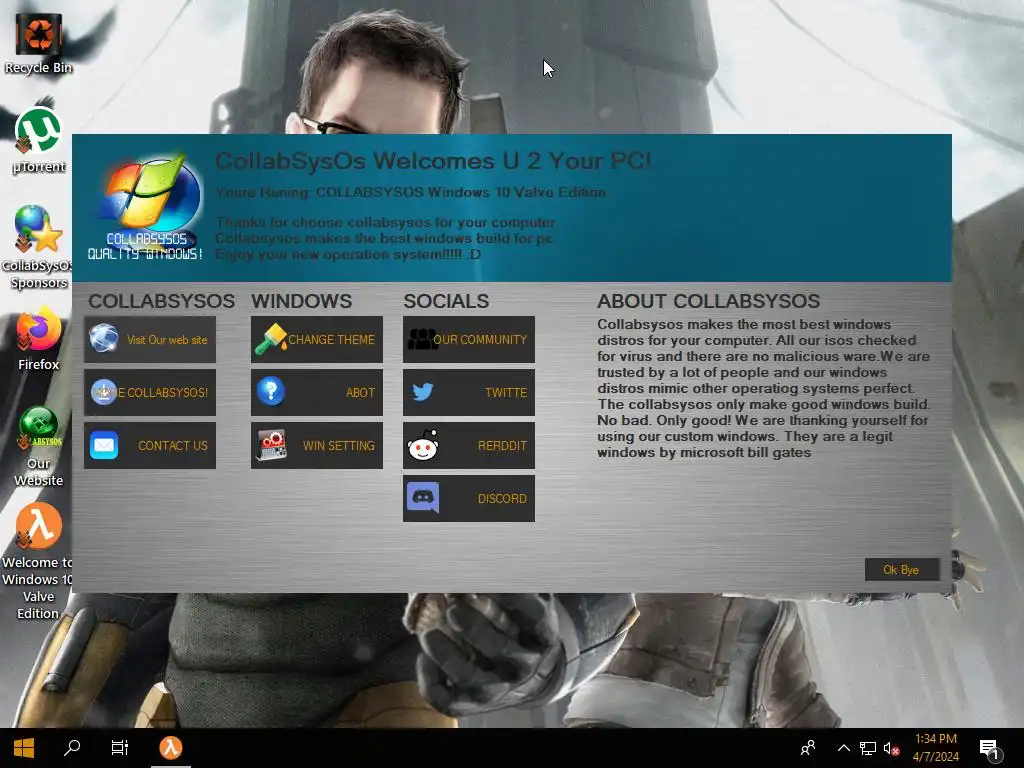Open the Our Website desktop shortcut

pyautogui.click(x=39, y=447)
